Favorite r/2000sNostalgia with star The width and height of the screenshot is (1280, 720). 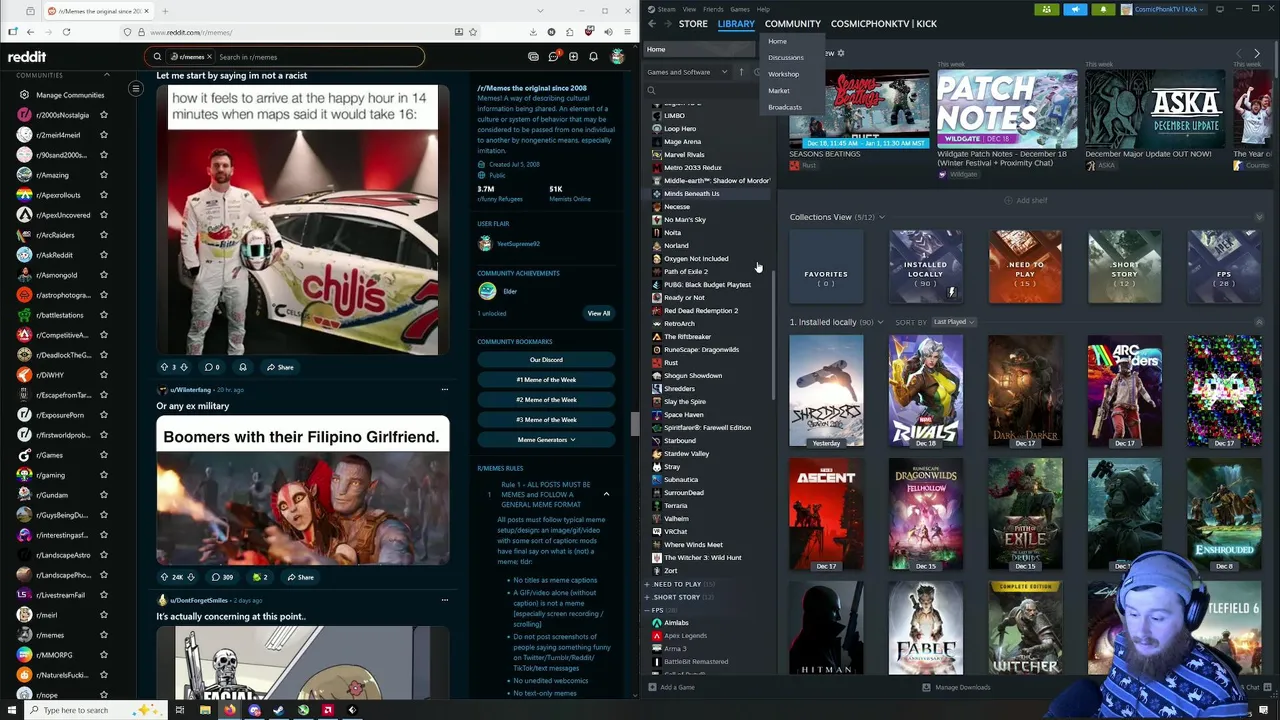coord(103,115)
